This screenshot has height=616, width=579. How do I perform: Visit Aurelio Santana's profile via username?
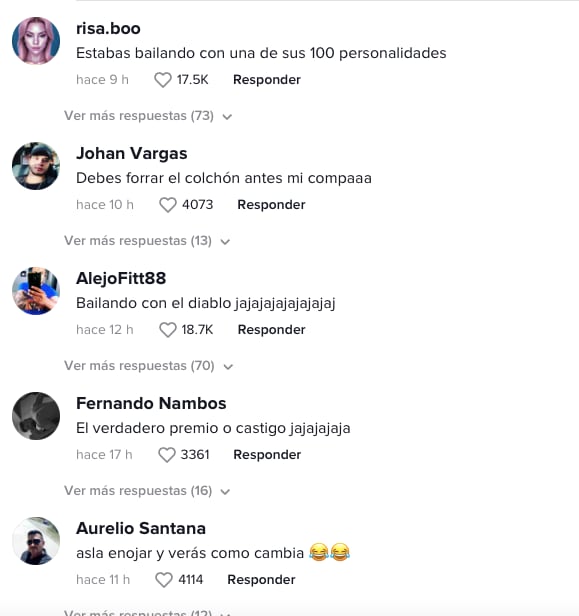(x=141, y=528)
